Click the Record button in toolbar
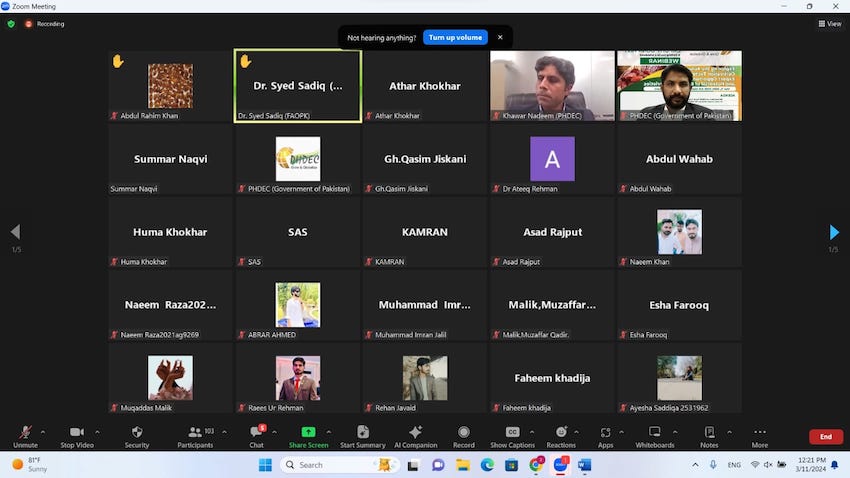The width and height of the screenshot is (850, 478). point(463,435)
